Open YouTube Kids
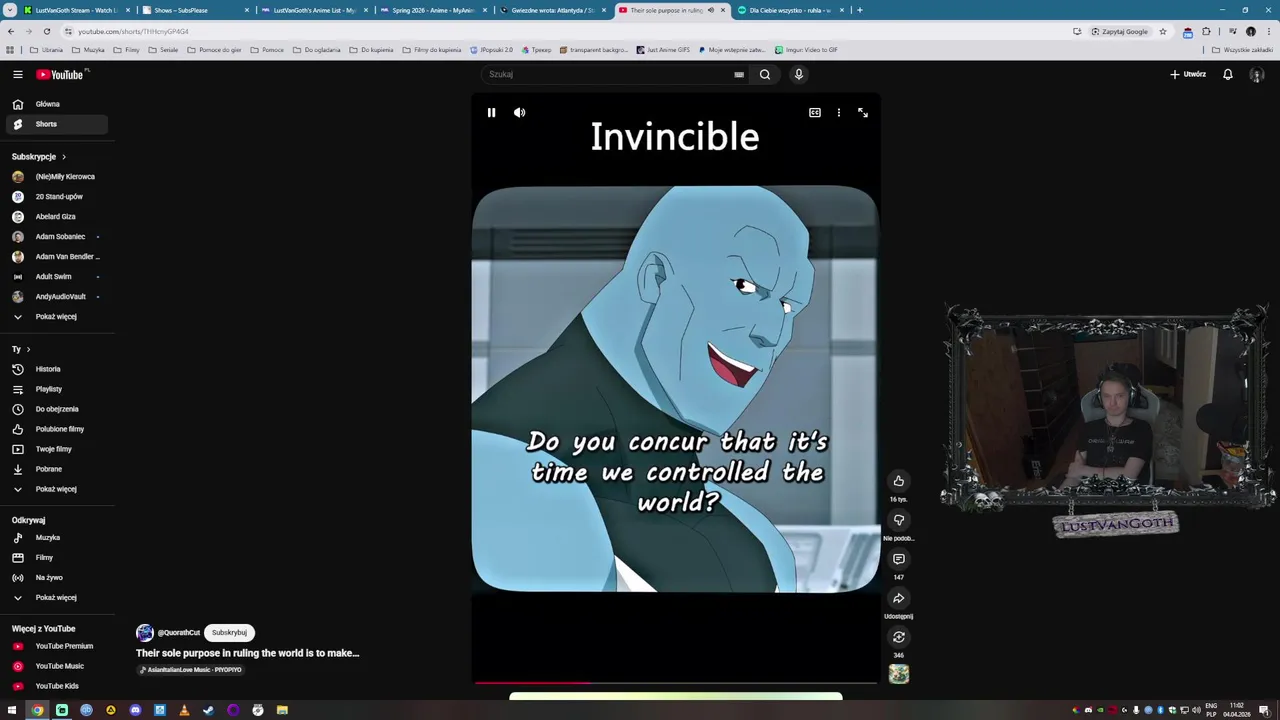This screenshot has width=1280, height=720. pyautogui.click(x=57, y=686)
